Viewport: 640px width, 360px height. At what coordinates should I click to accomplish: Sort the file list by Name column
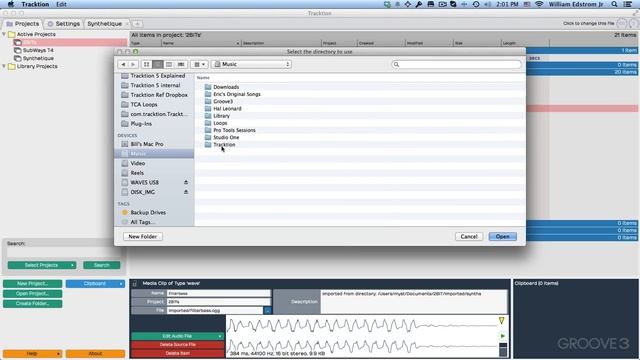tap(203, 78)
